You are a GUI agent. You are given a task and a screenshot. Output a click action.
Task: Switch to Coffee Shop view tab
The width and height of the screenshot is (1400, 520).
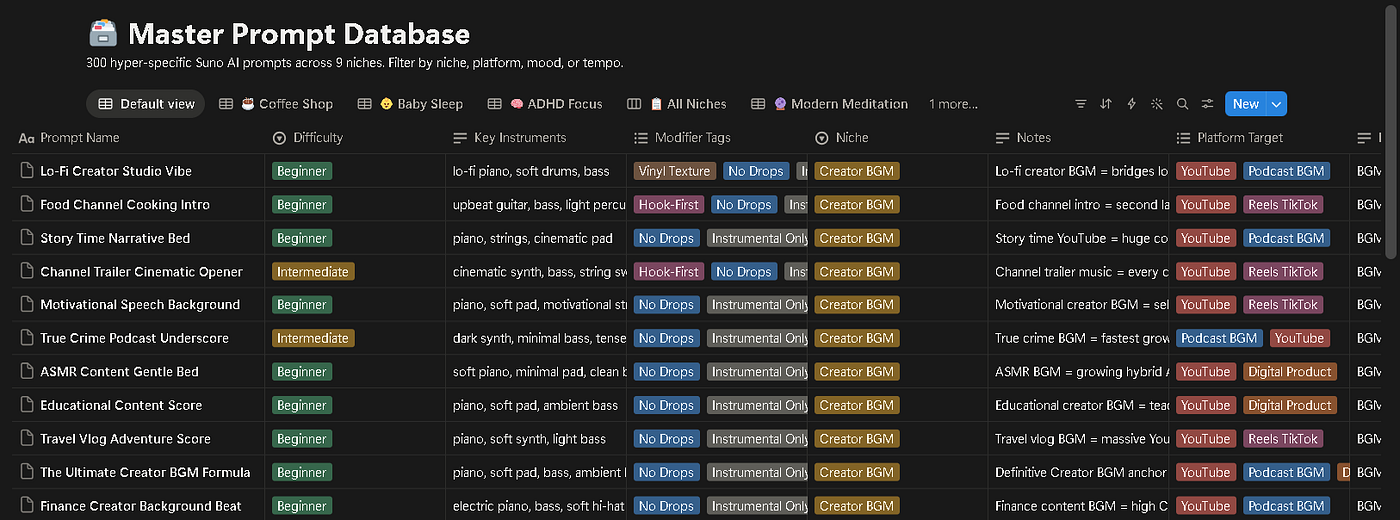[x=276, y=104]
